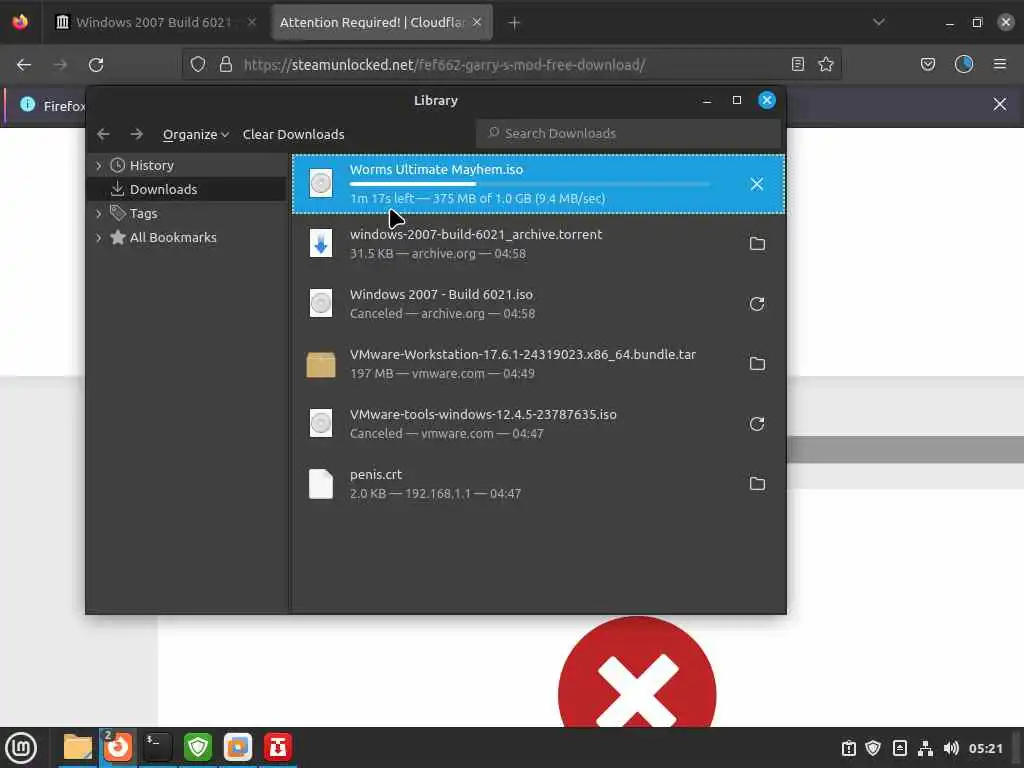The image size is (1024, 768).
Task: Select Downloads in the Library sidebar
Action: pos(163,189)
